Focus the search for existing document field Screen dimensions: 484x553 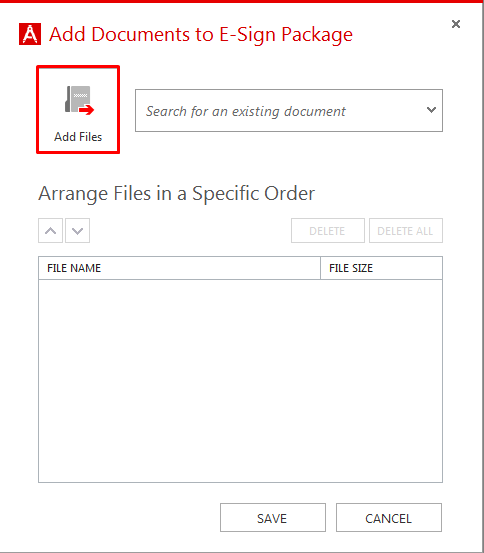pos(289,111)
